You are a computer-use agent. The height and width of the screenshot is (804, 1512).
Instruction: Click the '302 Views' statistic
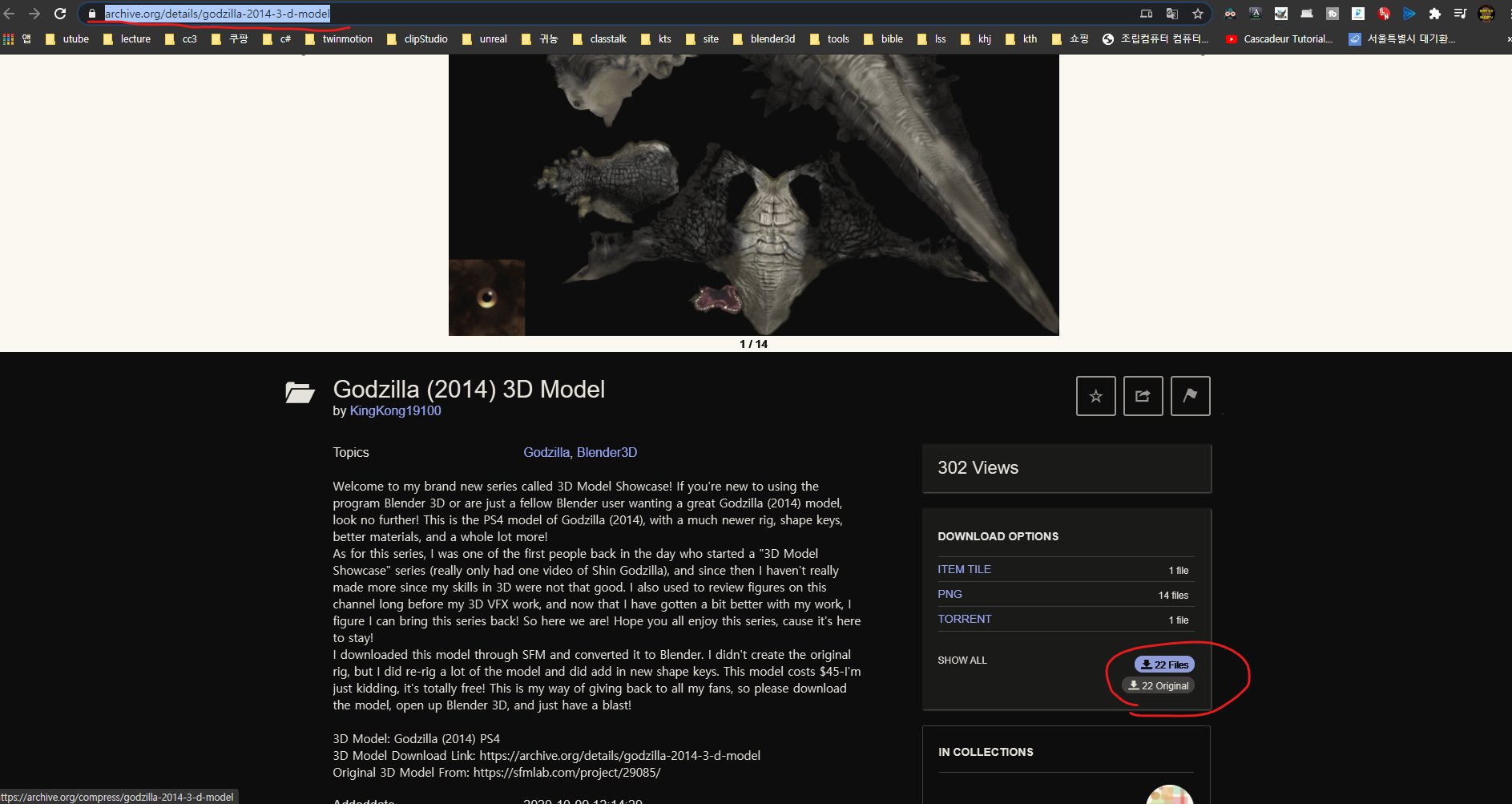978,467
